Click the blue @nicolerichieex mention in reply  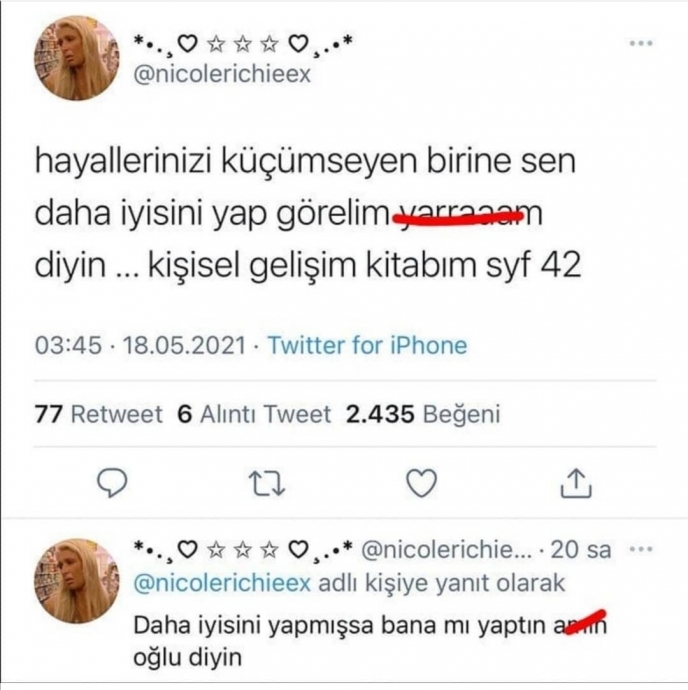click(222, 584)
